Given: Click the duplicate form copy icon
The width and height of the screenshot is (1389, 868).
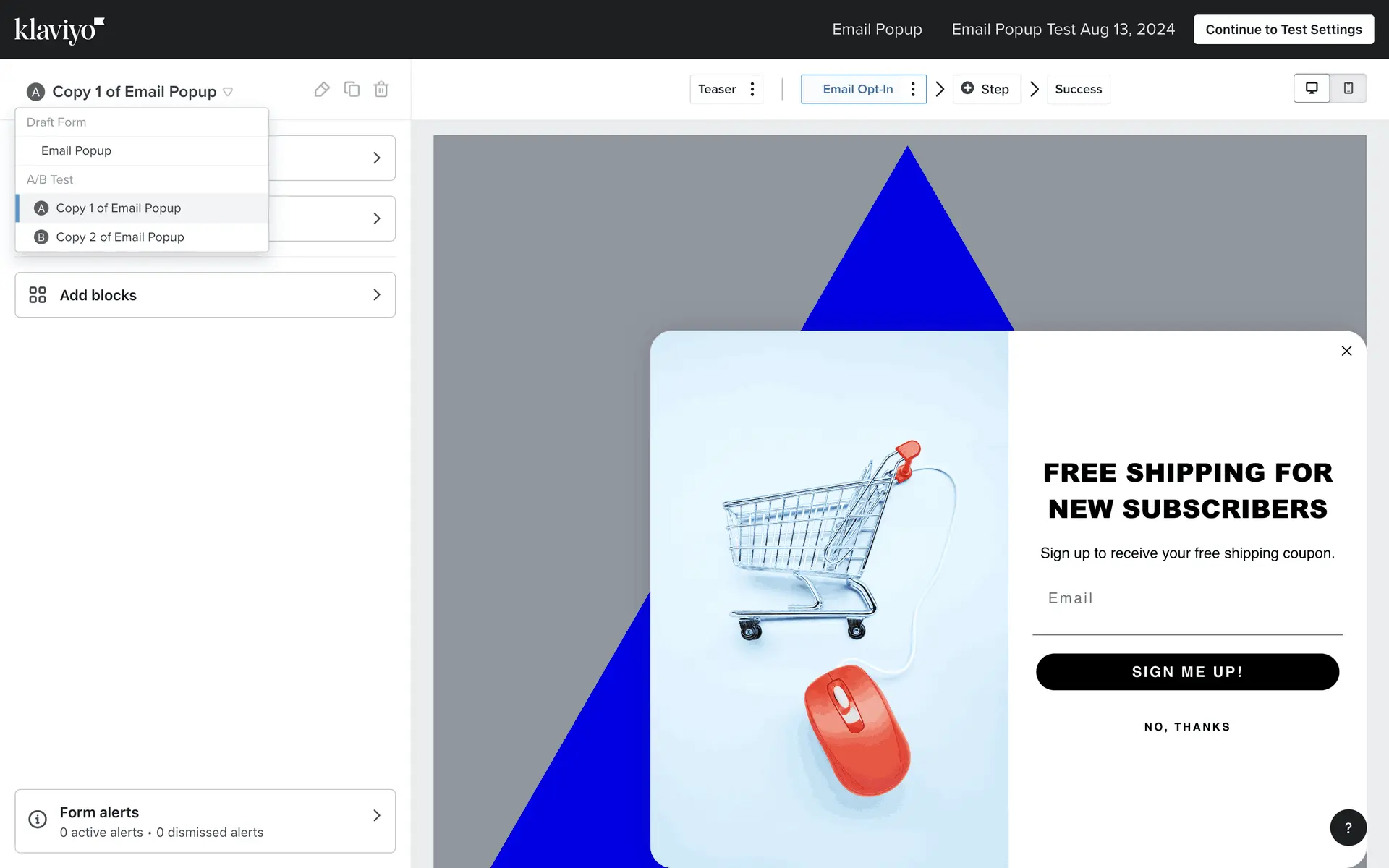Looking at the screenshot, I should point(352,90).
